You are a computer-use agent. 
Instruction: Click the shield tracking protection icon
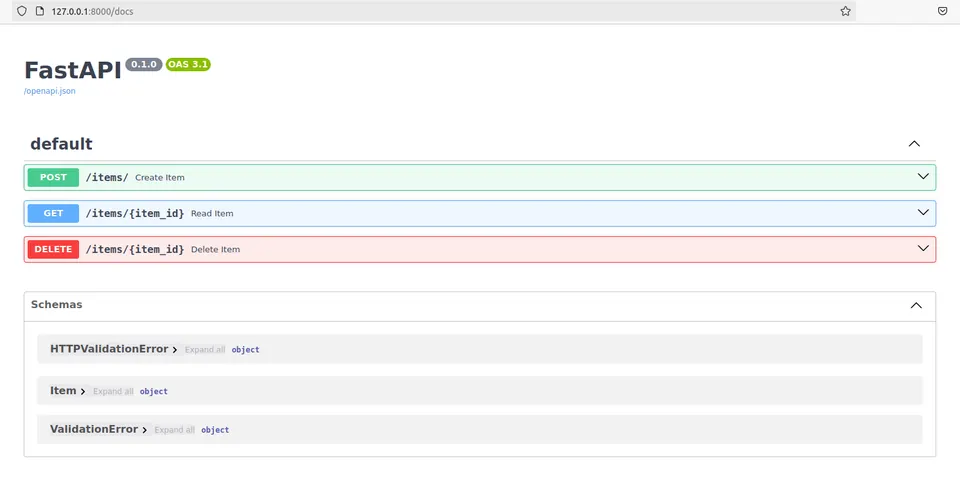coord(22,11)
